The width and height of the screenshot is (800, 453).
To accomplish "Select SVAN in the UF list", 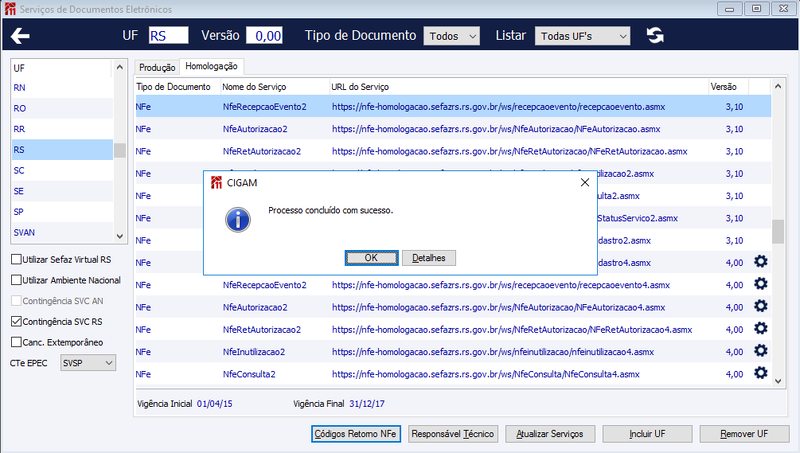I will (x=62, y=232).
